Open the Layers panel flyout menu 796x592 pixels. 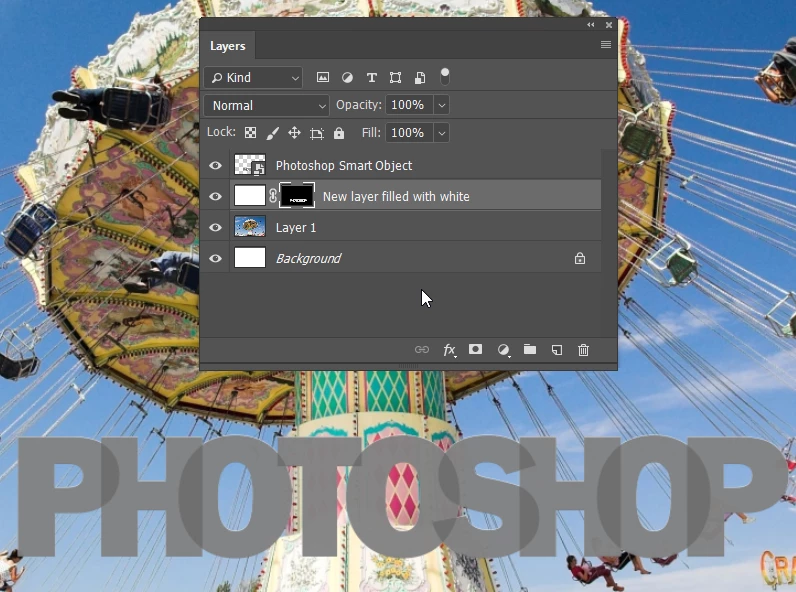click(x=606, y=45)
